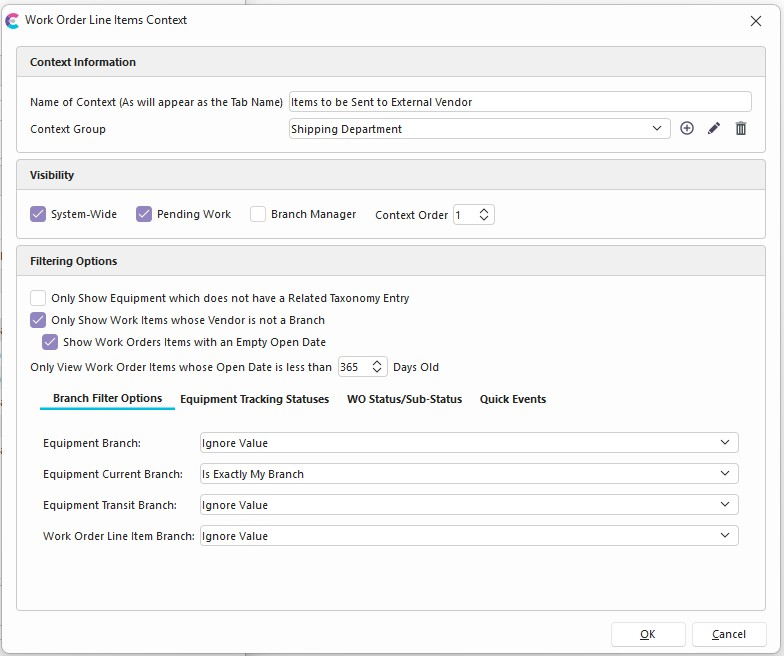Enable the Branch Manager checkbox
The width and height of the screenshot is (784, 656).
[x=258, y=214]
